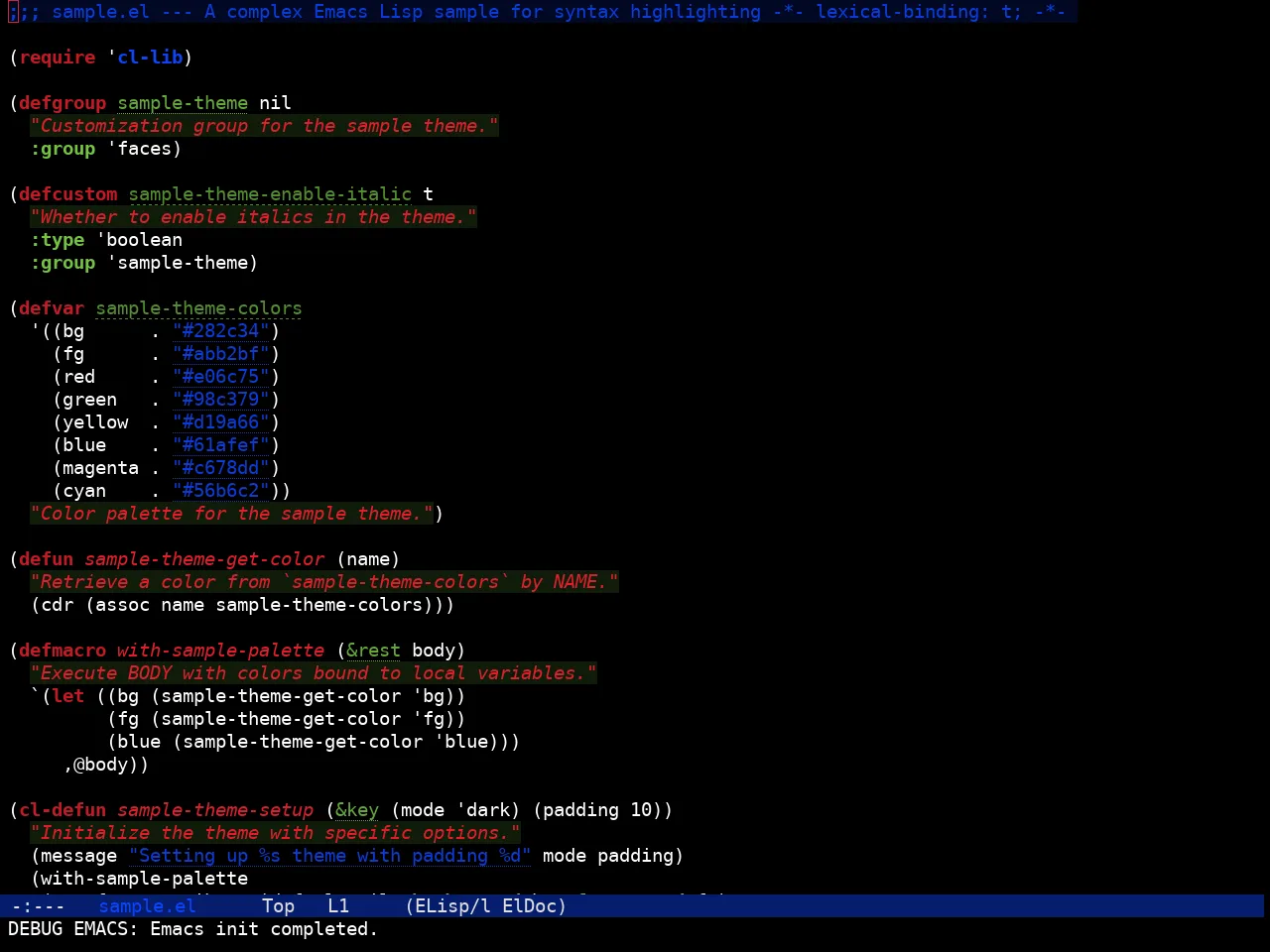Click the color string "#abb2bf"

click(221, 353)
